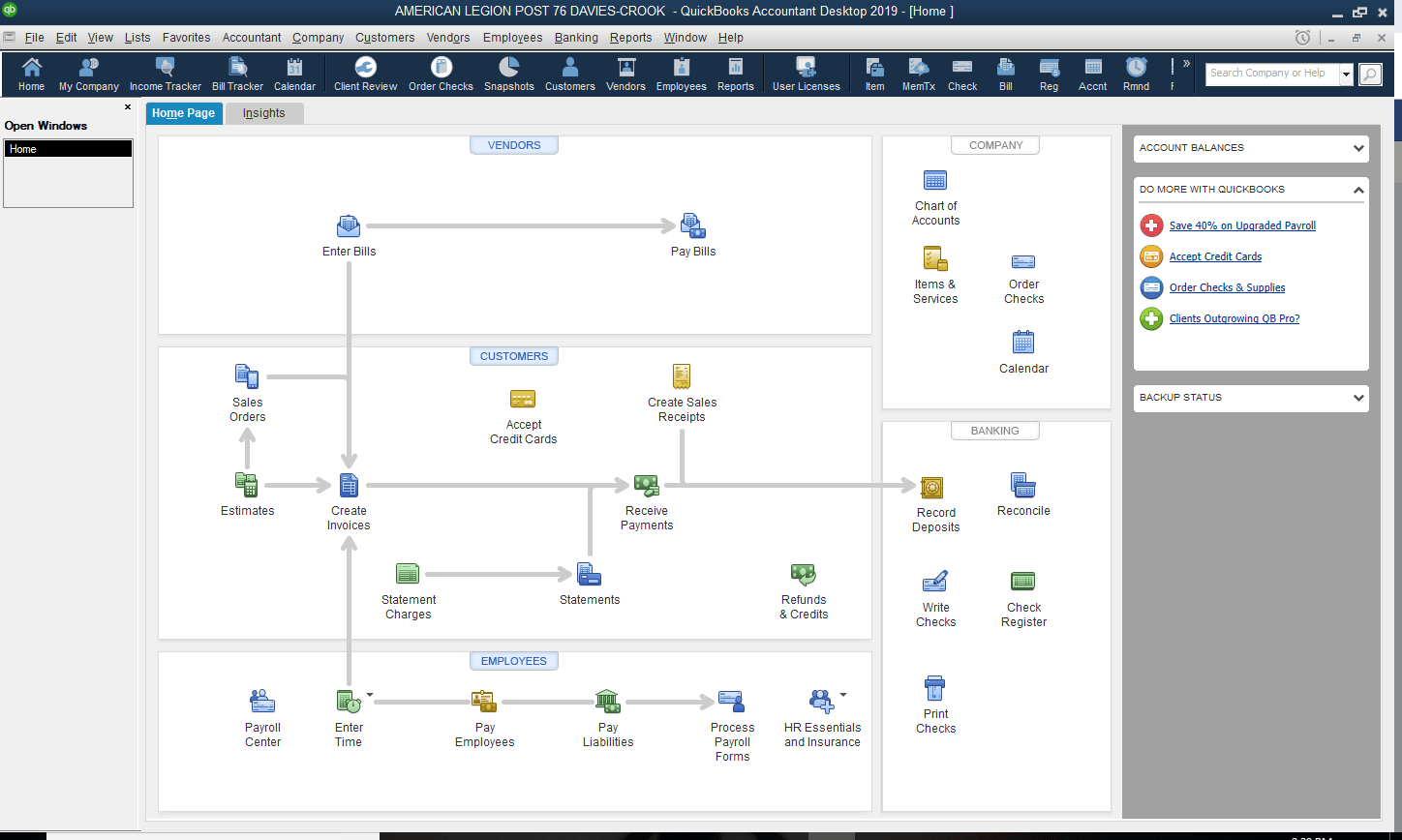Image resolution: width=1402 pixels, height=840 pixels.
Task: Open the Reconcile icon
Action: coord(1023,485)
